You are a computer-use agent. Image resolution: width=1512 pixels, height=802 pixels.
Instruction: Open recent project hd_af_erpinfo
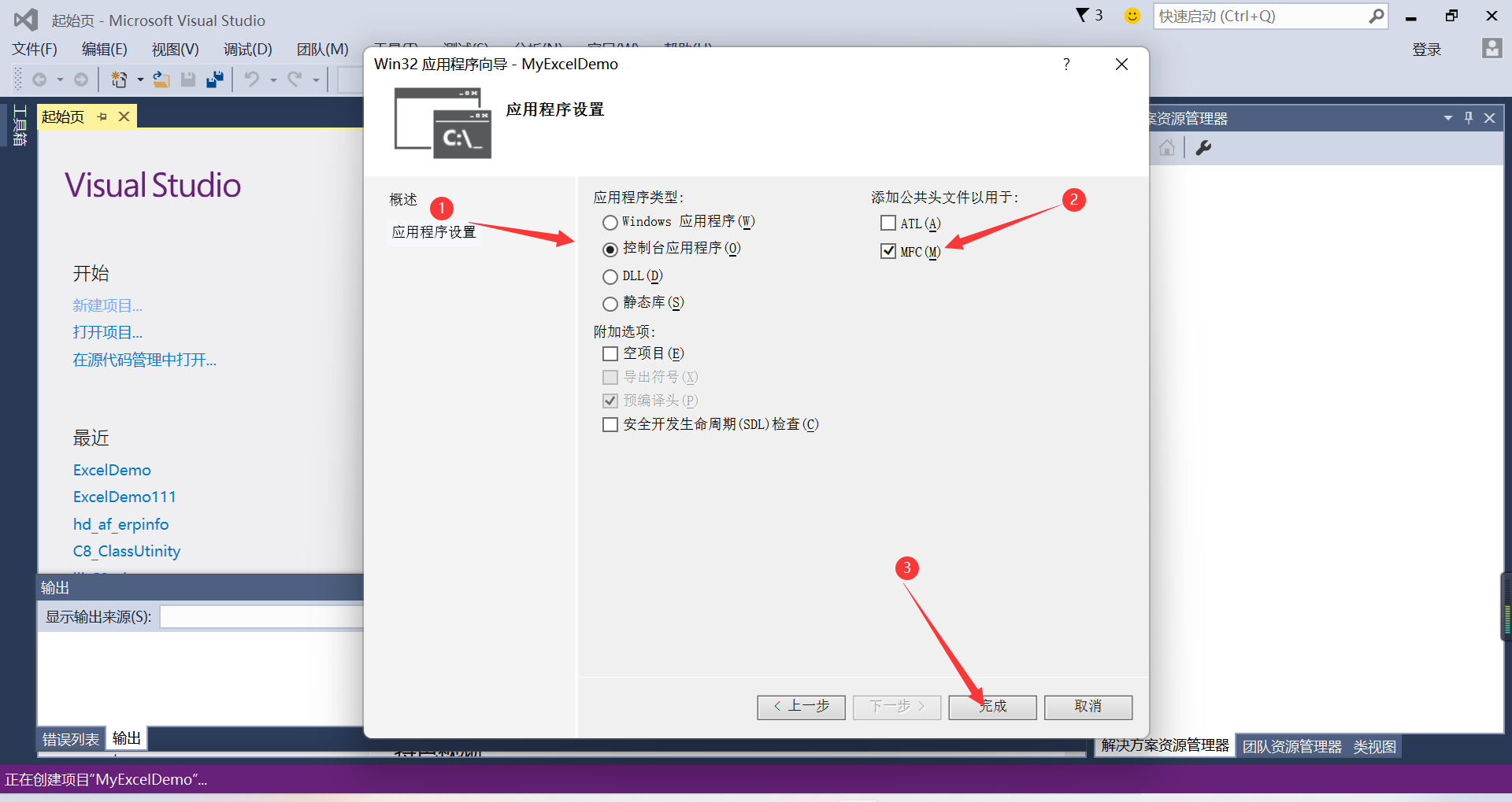tap(120, 524)
